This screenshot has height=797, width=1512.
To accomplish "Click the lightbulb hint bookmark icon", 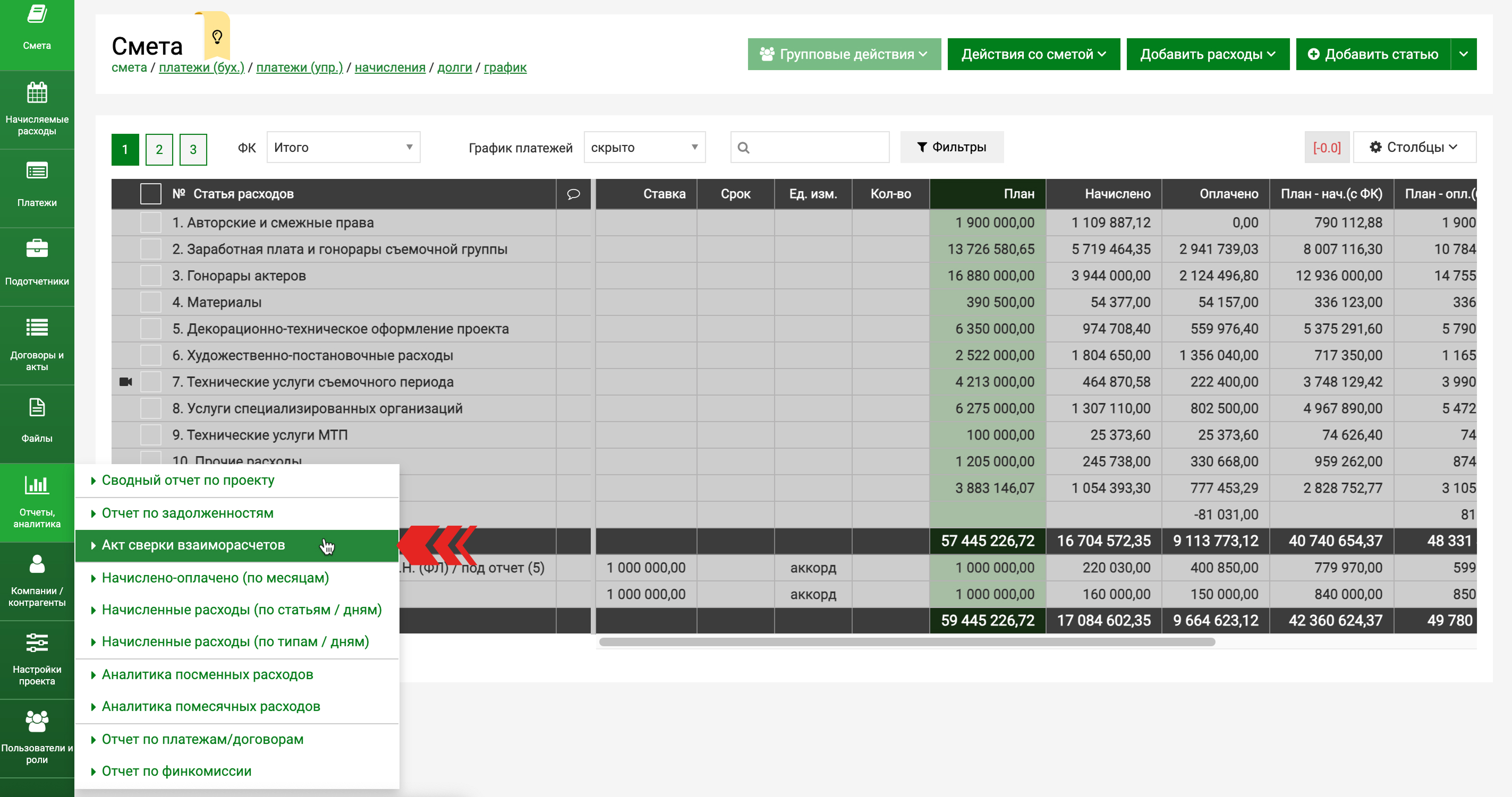I will click(217, 37).
